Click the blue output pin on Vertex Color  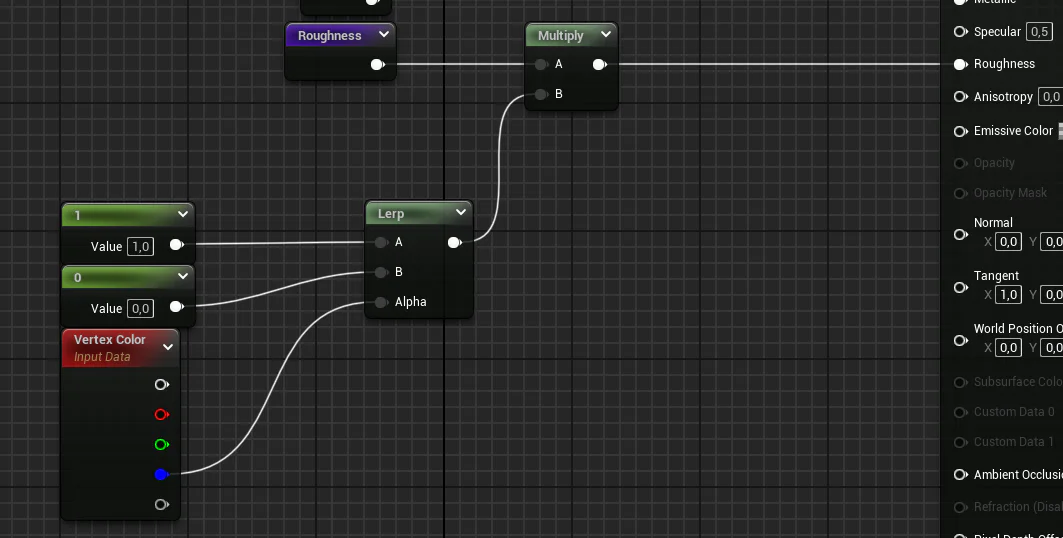point(161,474)
